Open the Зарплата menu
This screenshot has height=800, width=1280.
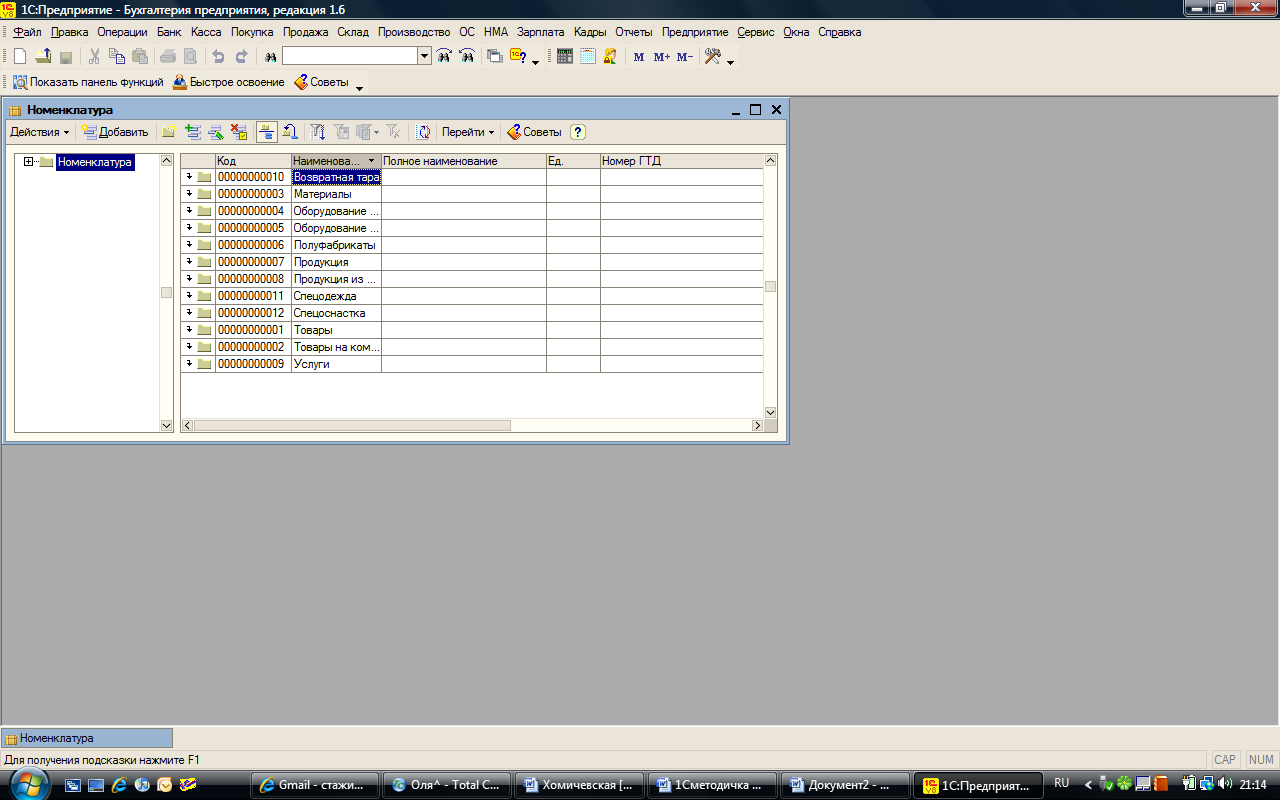[x=540, y=32]
